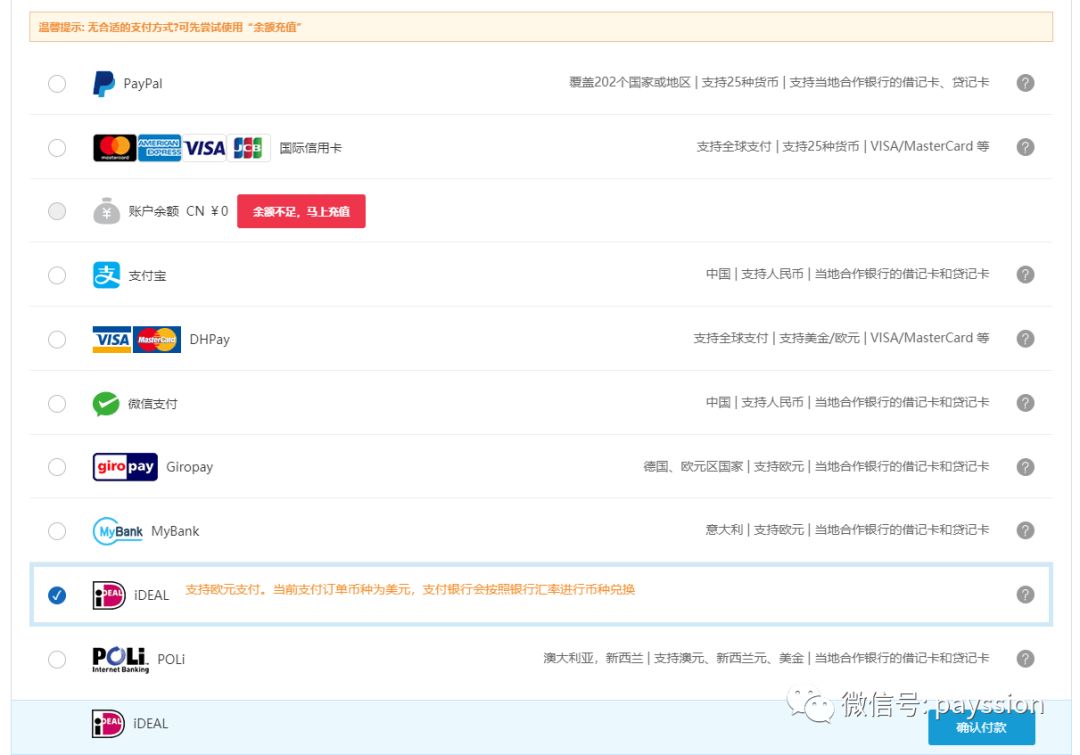
Task: Open help icon for 微信支付
Action: coord(1025,402)
